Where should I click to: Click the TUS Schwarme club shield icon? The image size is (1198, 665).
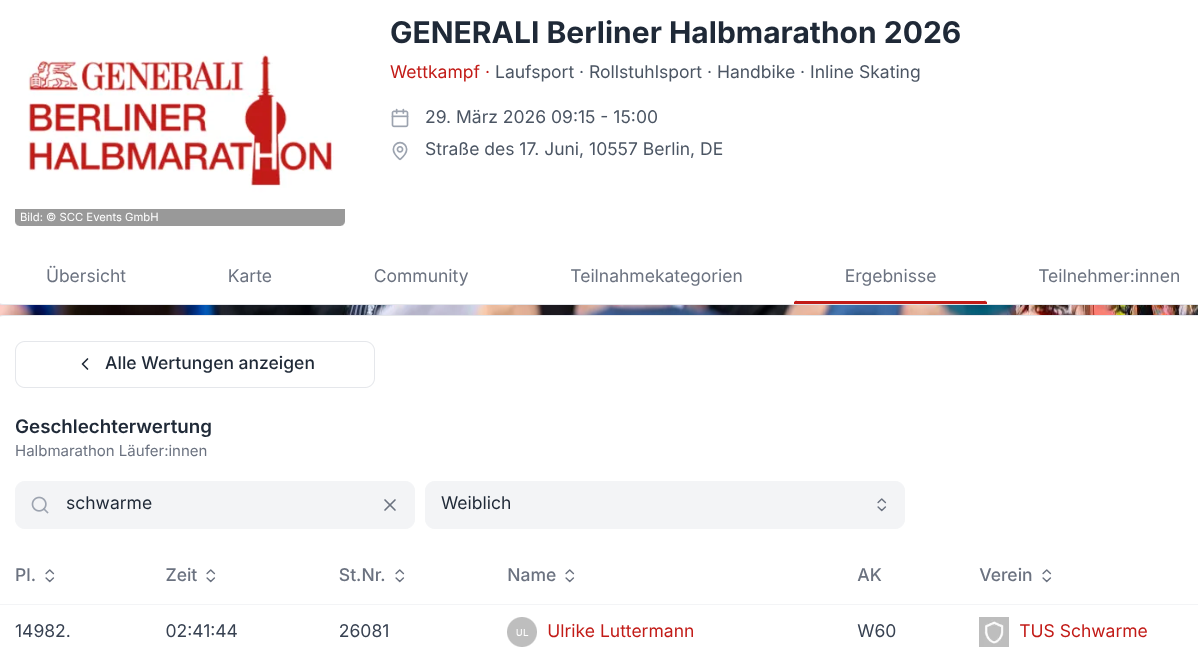click(x=993, y=632)
